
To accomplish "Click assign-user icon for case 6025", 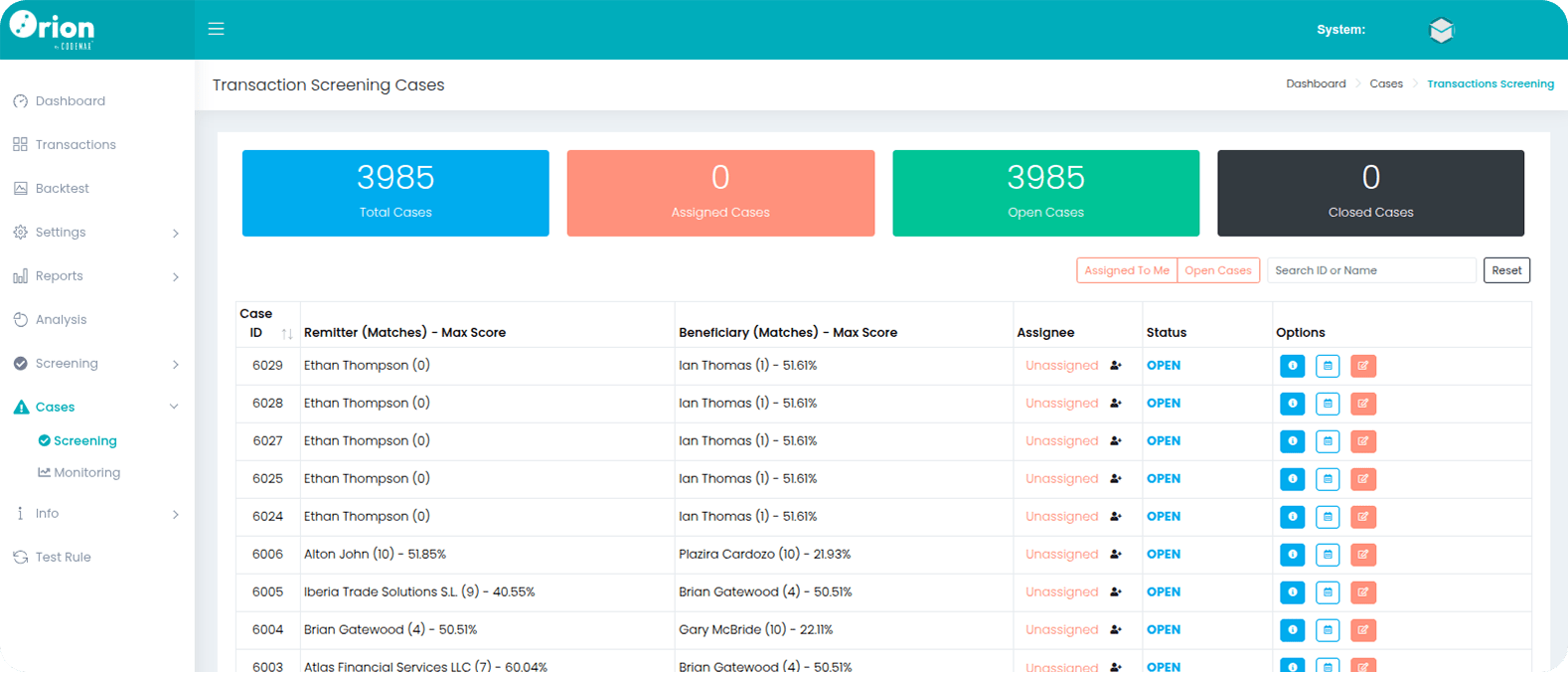I will 1116,479.
